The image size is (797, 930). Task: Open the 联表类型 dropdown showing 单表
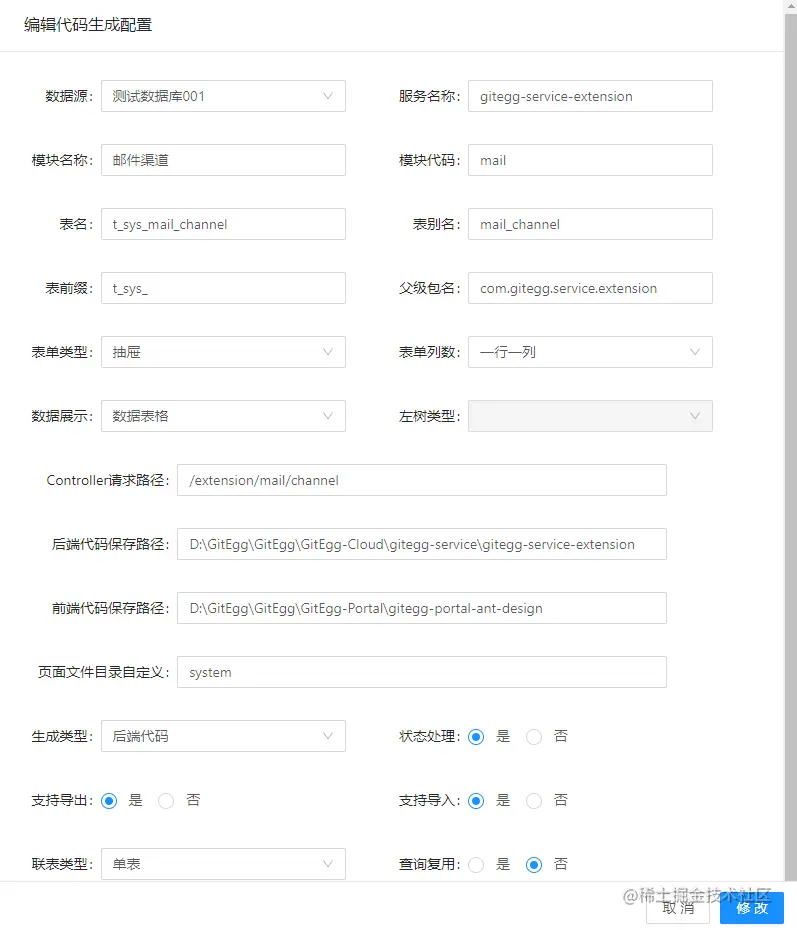coord(223,864)
